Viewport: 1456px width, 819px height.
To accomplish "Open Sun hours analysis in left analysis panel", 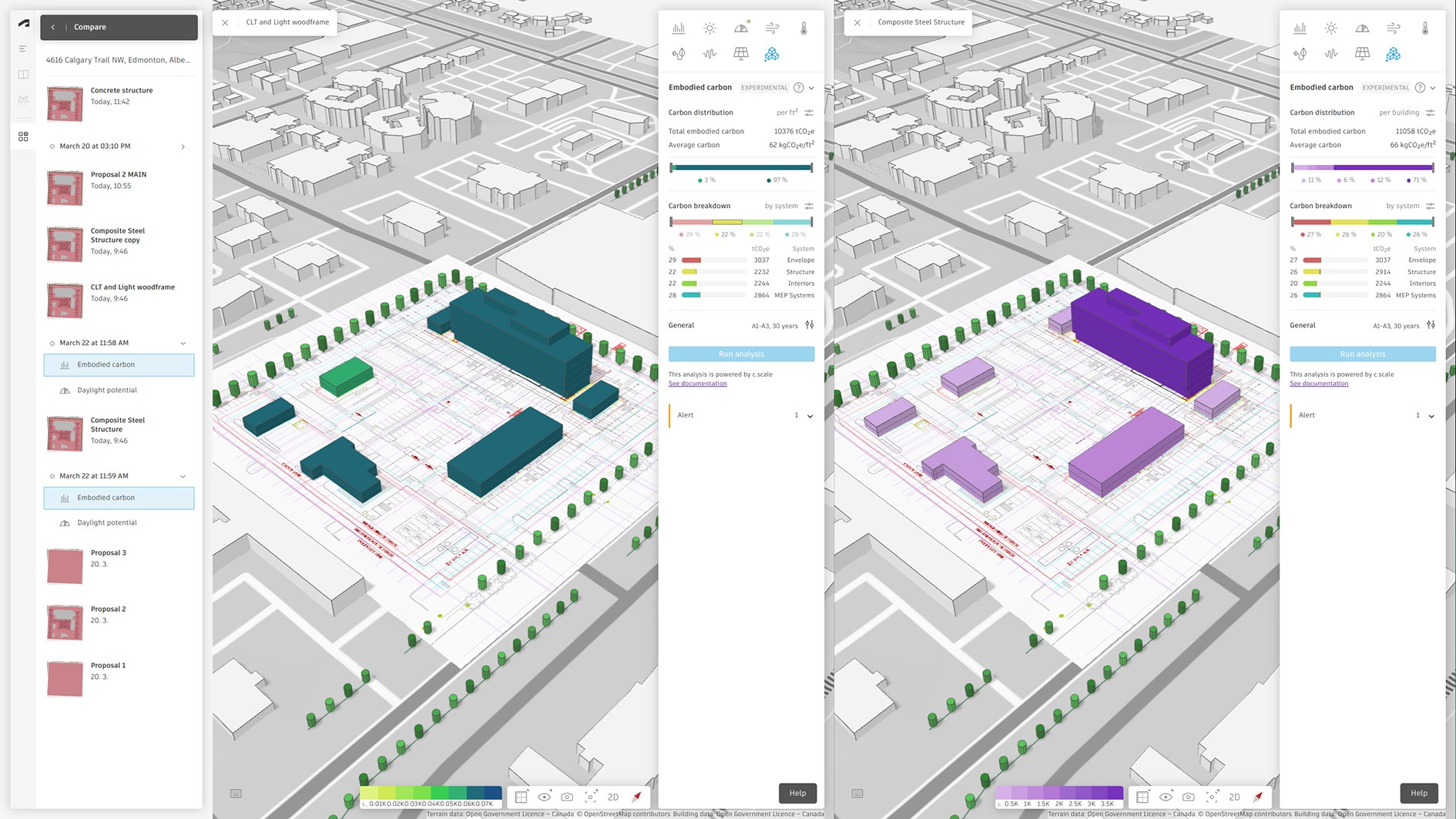I will (710, 29).
